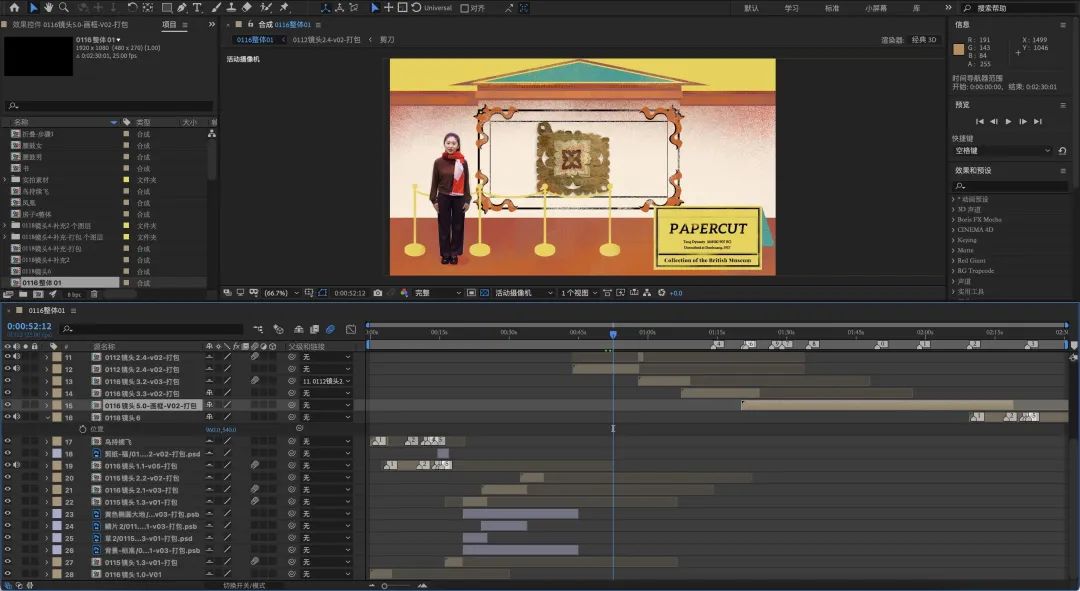
Task: Mute audio of layer 11 speaker icon
Action: tap(16, 357)
